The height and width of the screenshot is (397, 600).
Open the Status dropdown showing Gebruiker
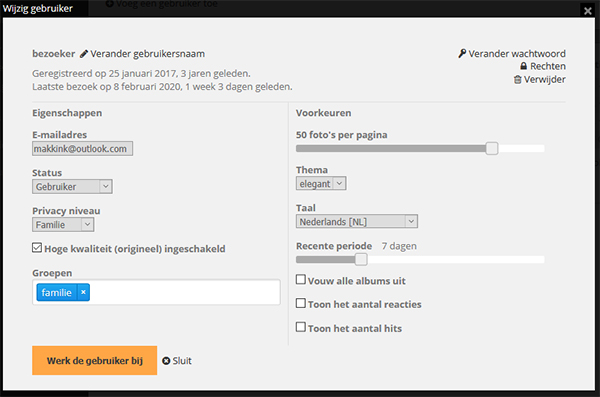pyautogui.click(x=72, y=186)
